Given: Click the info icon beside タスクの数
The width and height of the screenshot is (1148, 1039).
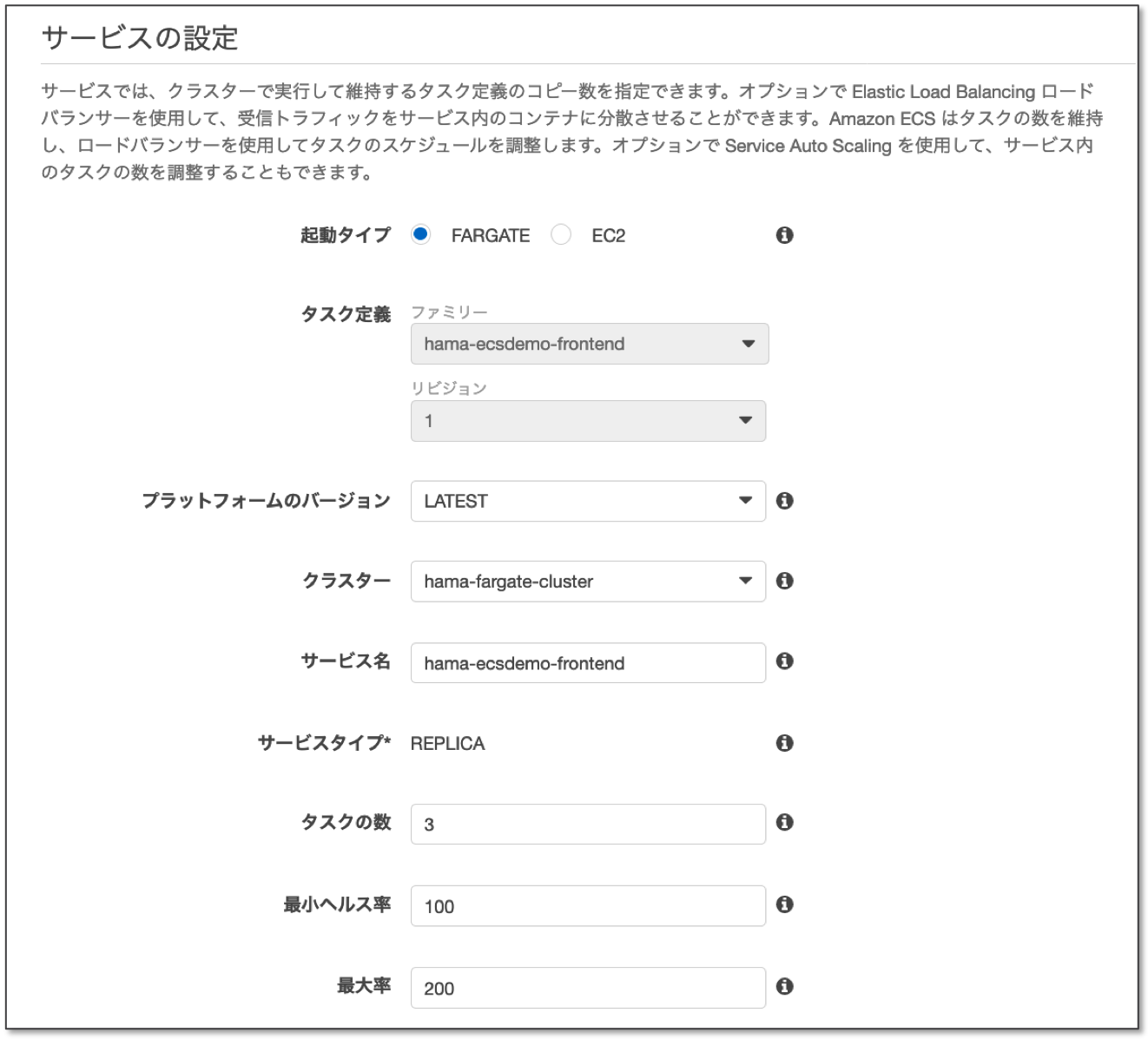Looking at the screenshot, I should pyautogui.click(x=784, y=823).
